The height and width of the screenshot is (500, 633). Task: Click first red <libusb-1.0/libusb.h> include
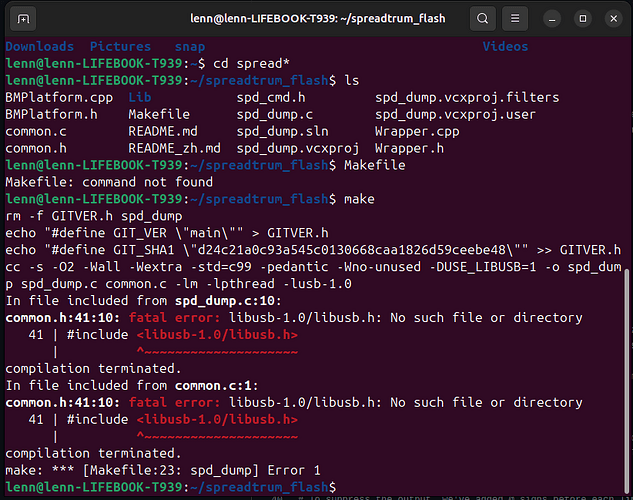(x=217, y=335)
